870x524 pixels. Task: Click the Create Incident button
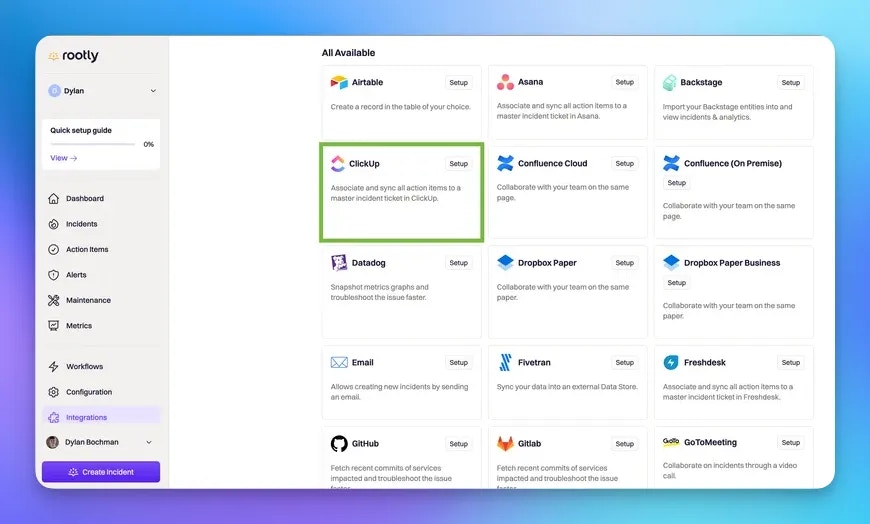coord(101,472)
